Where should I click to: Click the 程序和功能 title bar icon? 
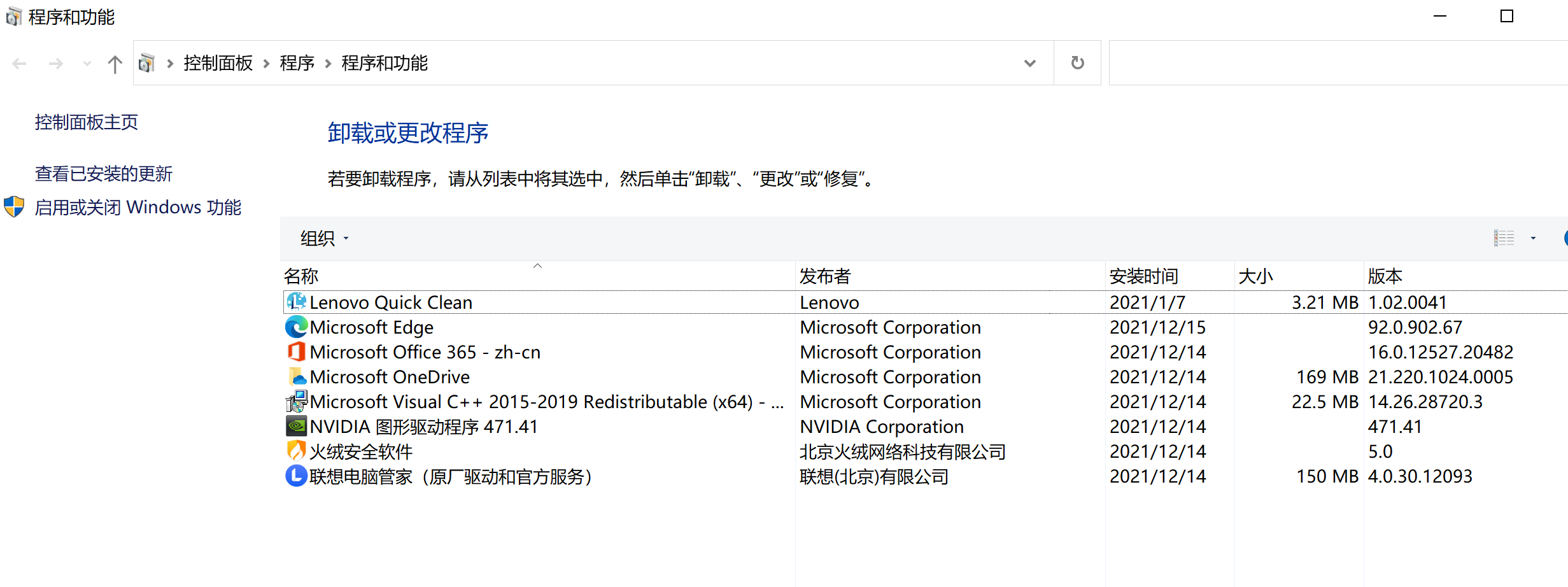(x=13, y=17)
